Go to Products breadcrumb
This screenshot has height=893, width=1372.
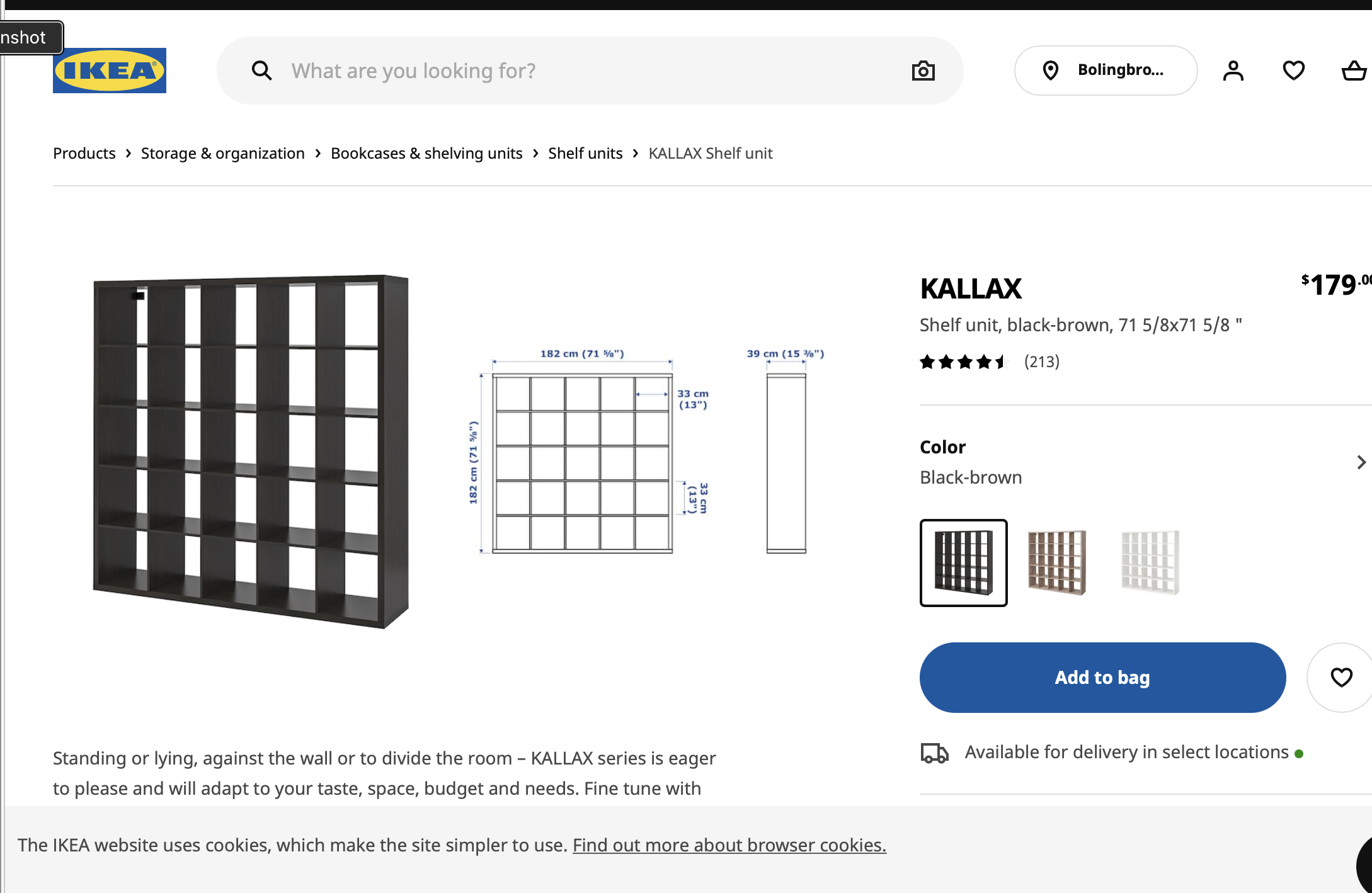click(x=84, y=154)
